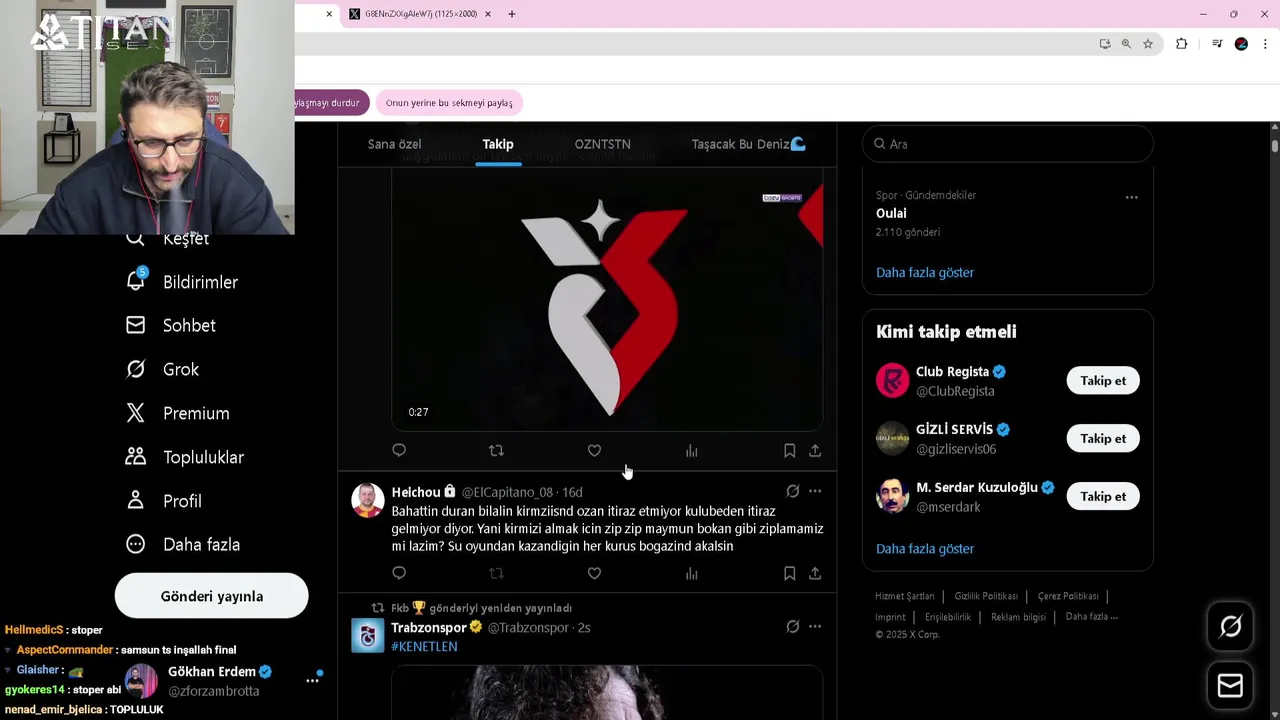Open Trabzonspor's profile avatar
The height and width of the screenshot is (720, 1280).
click(368, 636)
